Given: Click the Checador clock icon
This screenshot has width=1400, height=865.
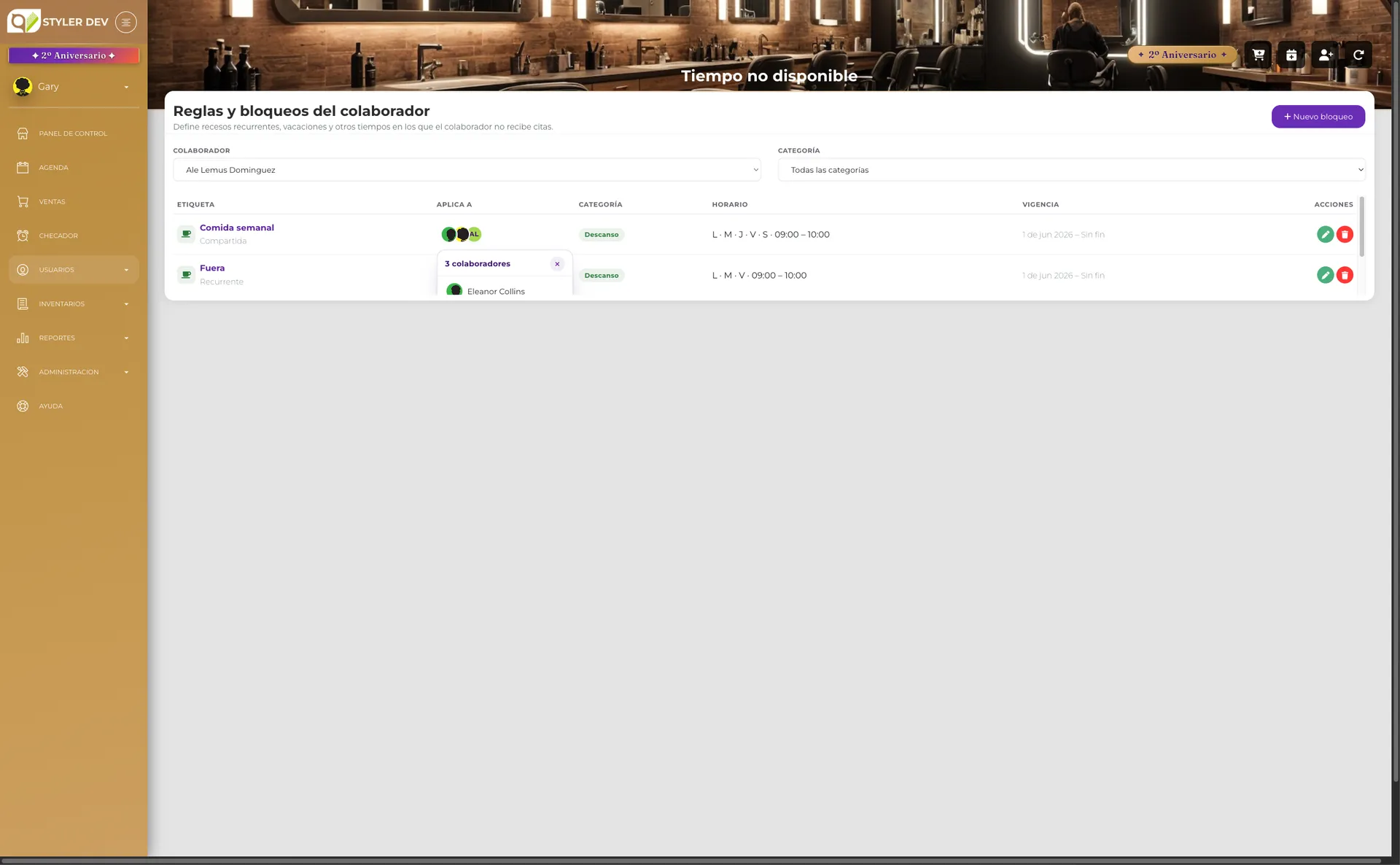Looking at the screenshot, I should (x=23, y=236).
